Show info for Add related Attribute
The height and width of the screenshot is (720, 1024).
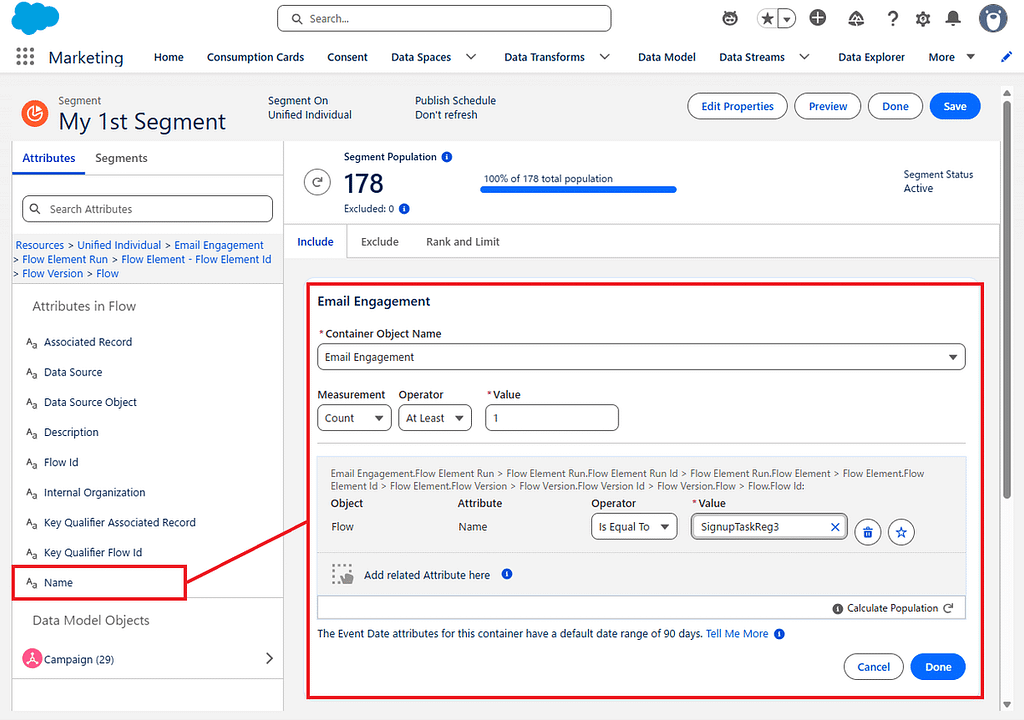(507, 574)
